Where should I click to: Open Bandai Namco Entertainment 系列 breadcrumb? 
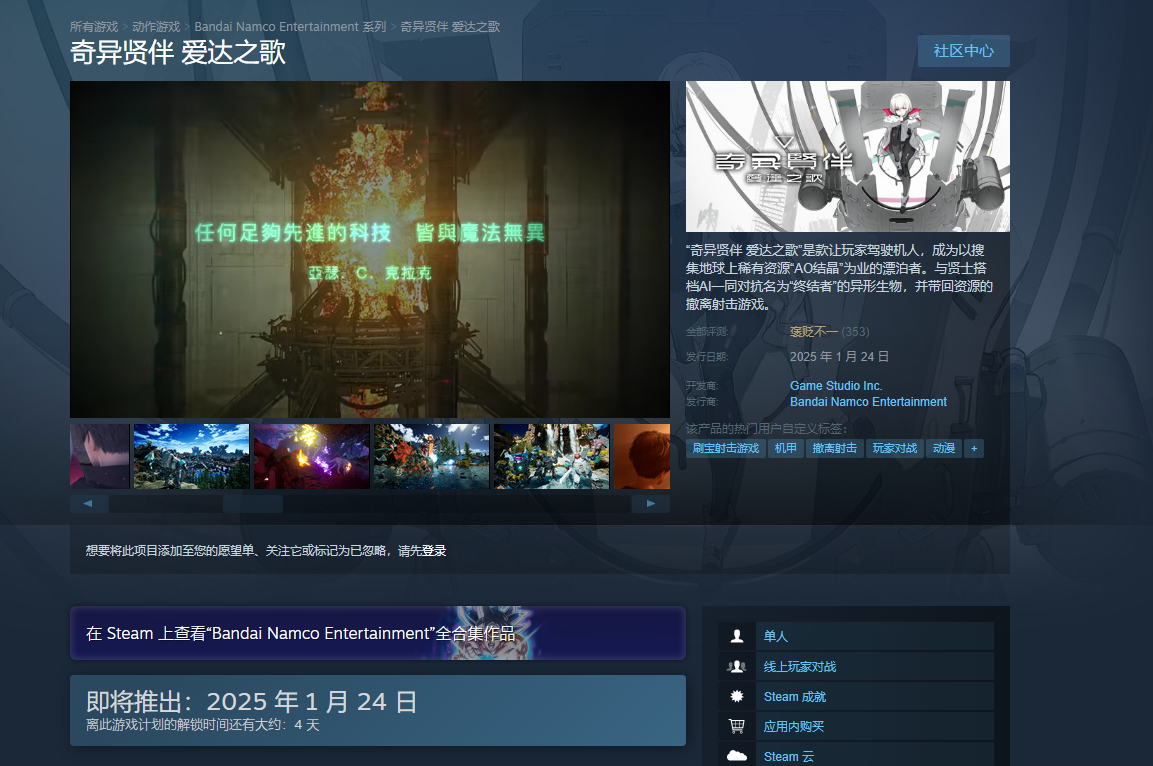[290, 27]
